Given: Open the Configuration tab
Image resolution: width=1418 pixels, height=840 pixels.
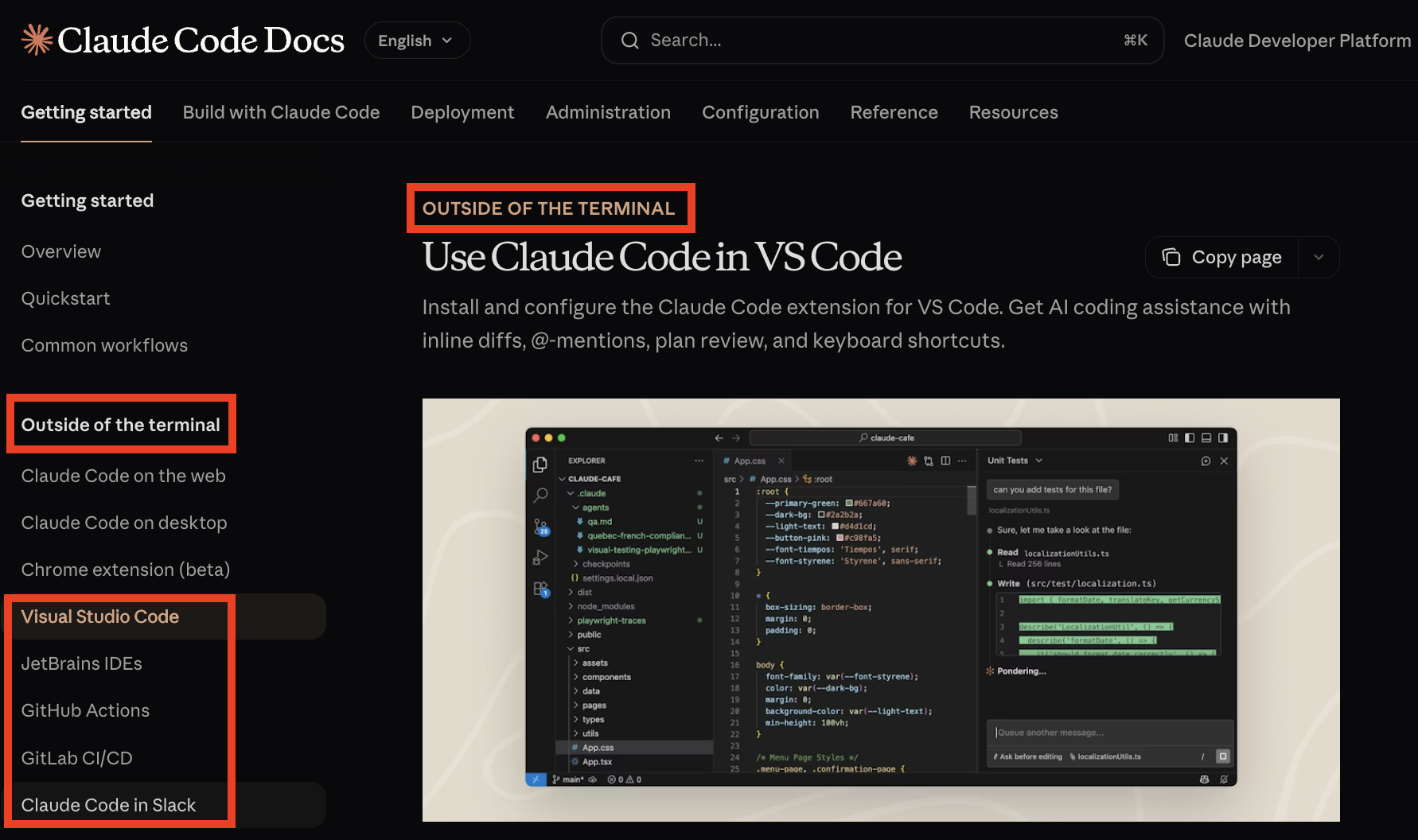Looking at the screenshot, I should [x=760, y=112].
